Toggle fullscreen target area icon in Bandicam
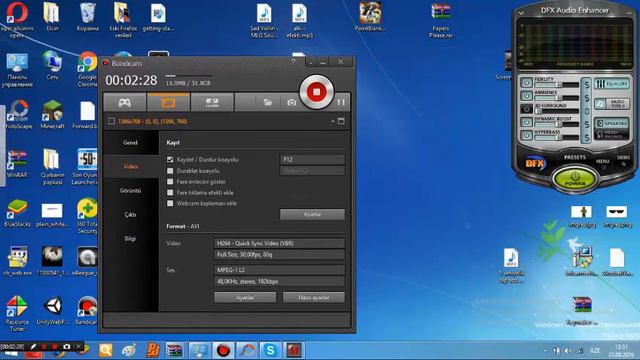The image size is (640, 360). click(341, 121)
